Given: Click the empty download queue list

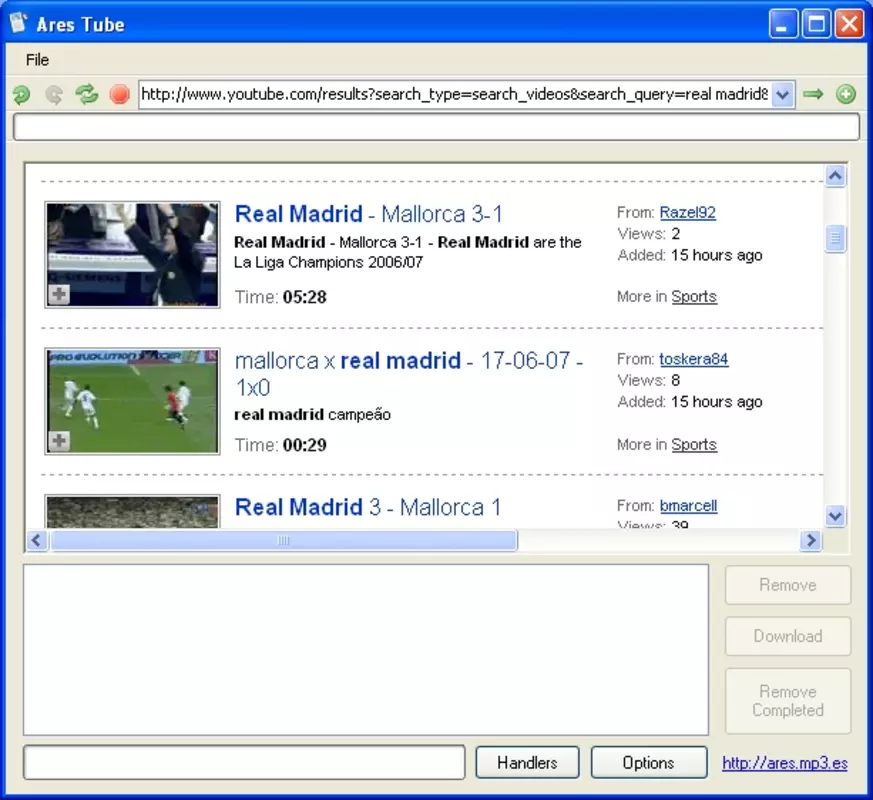Looking at the screenshot, I should coord(366,650).
